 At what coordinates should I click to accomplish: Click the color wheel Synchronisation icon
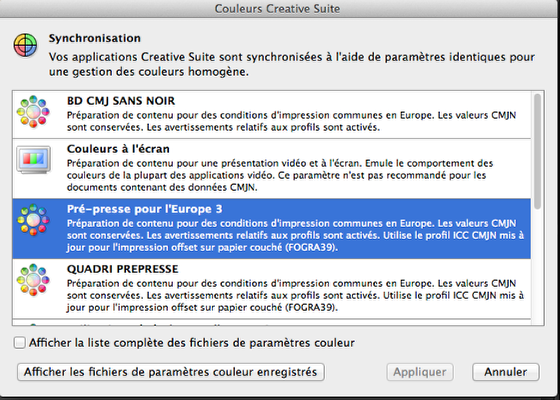click(25, 45)
